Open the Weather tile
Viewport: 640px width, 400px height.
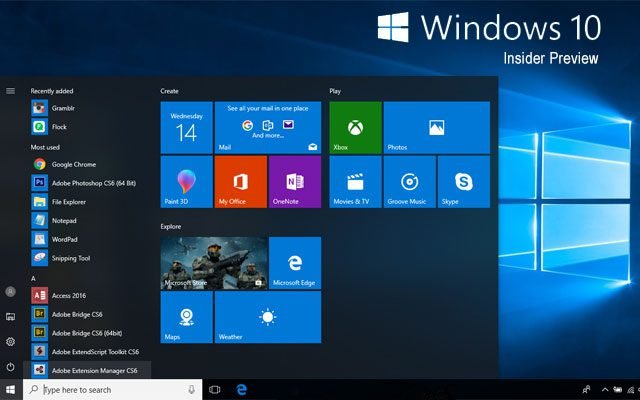pos(268,318)
